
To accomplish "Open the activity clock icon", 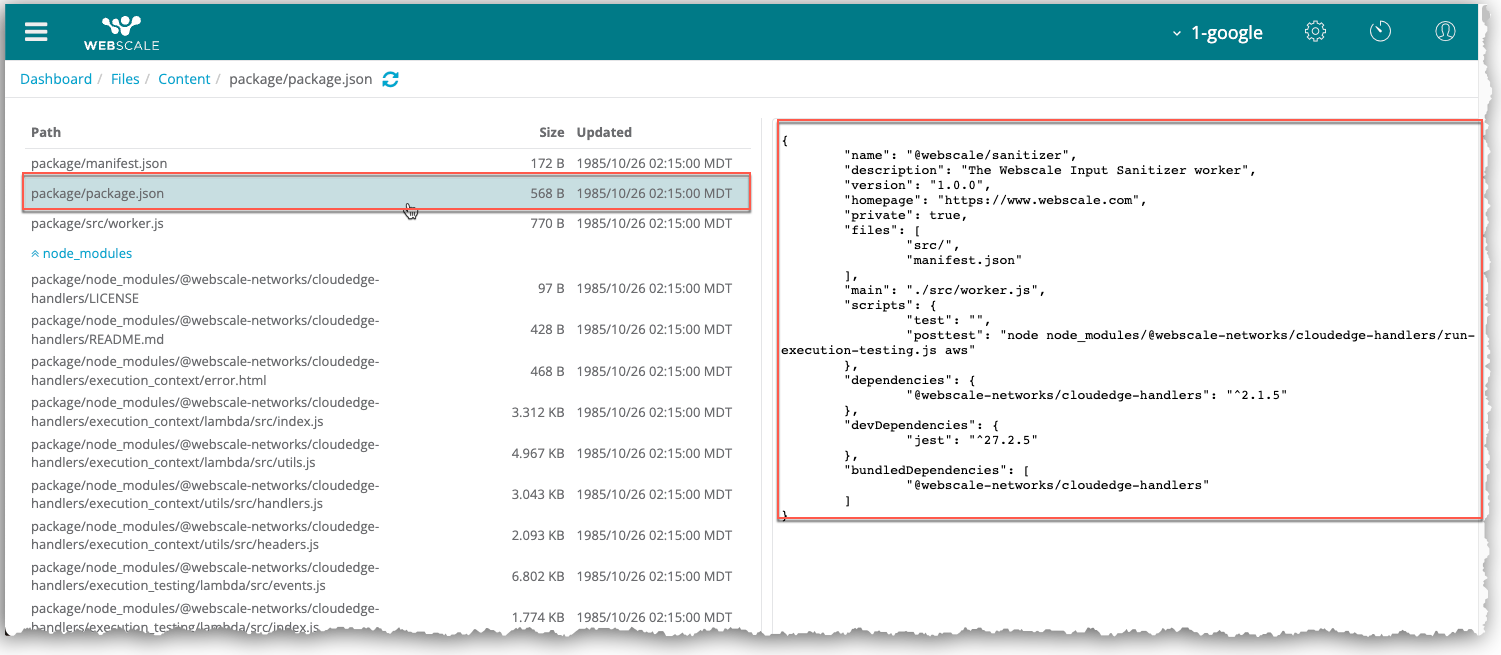I will point(1380,32).
